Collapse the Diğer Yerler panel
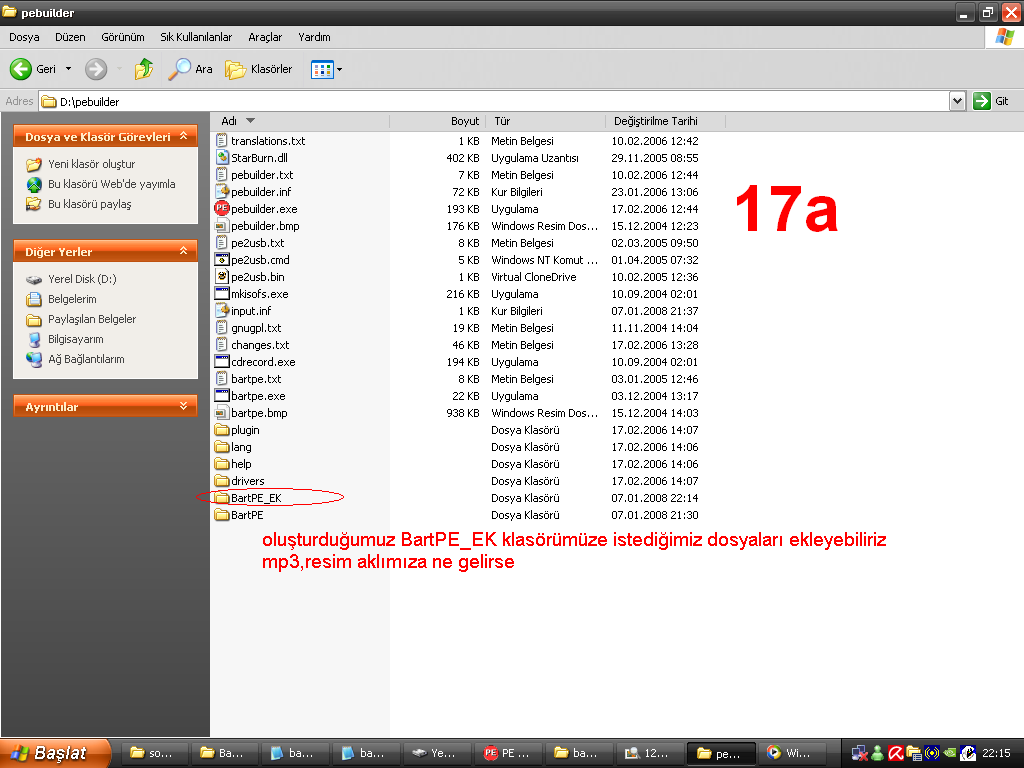The width and height of the screenshot is (1024, 768). [184, 251]
